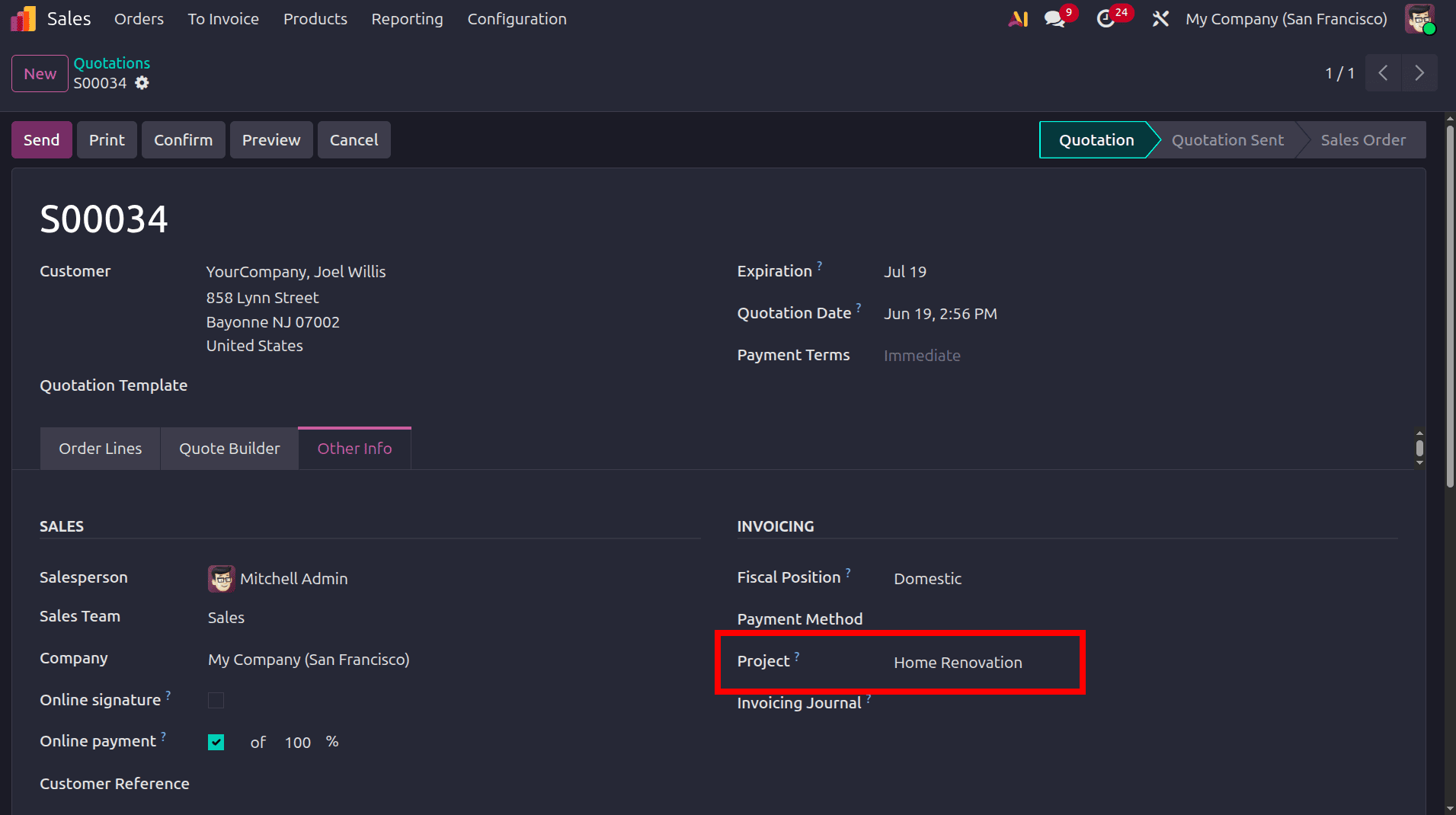Open the company switcher My Company (San Francisco)
1456x815 pixels.
tap(1286, 19)
